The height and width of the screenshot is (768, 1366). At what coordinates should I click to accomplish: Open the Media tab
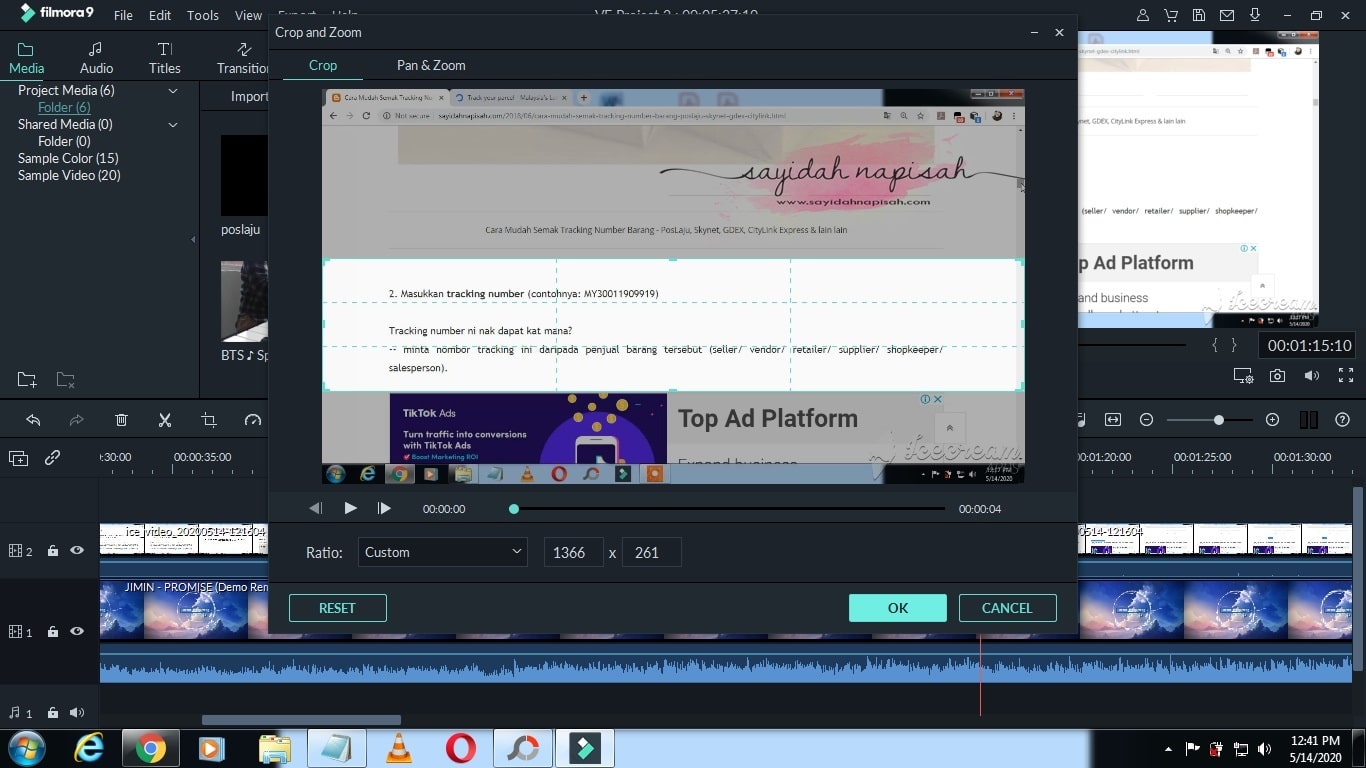point(26,58)
